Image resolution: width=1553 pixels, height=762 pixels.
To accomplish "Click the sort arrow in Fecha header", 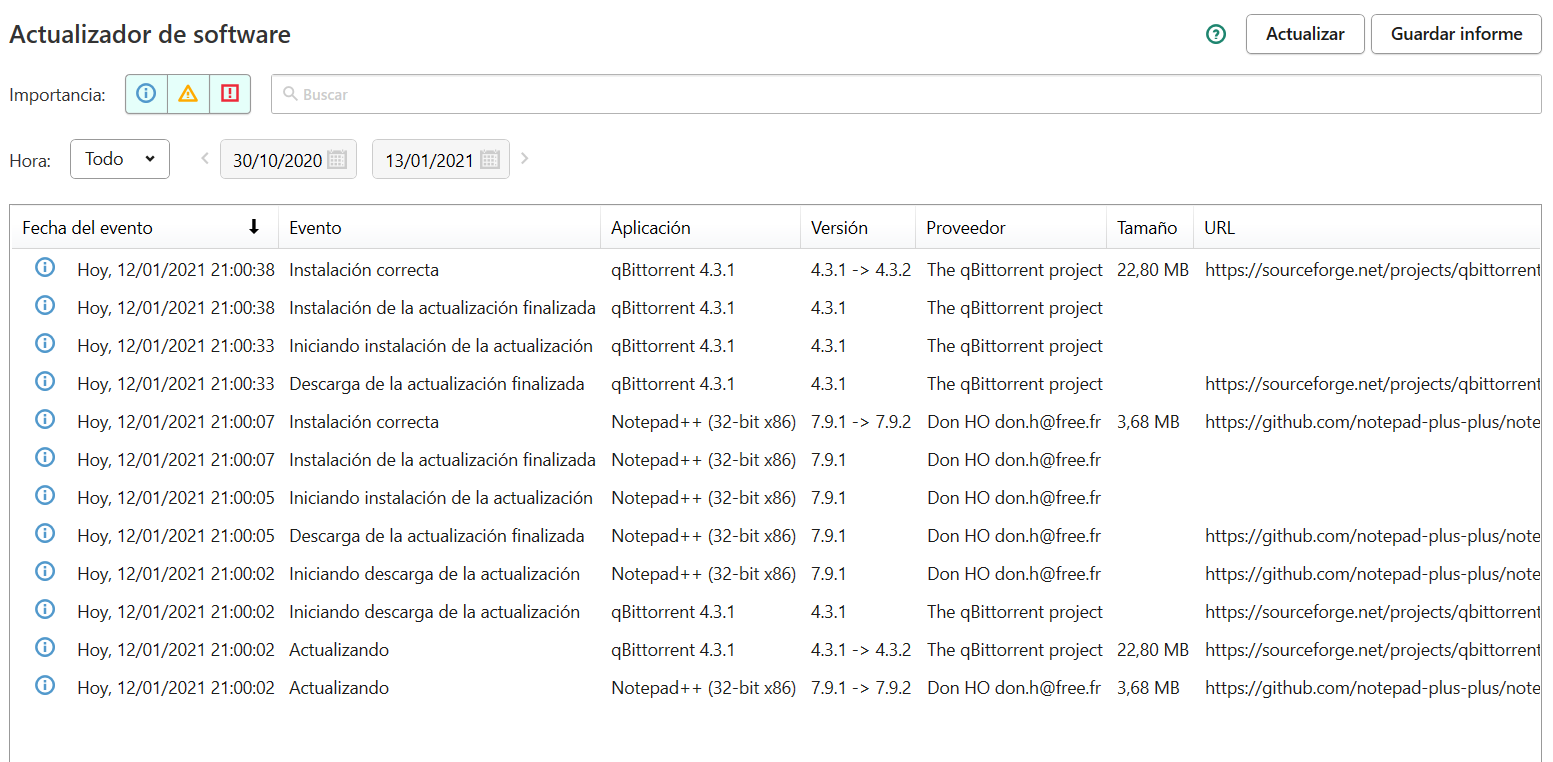I will [254, 227].
